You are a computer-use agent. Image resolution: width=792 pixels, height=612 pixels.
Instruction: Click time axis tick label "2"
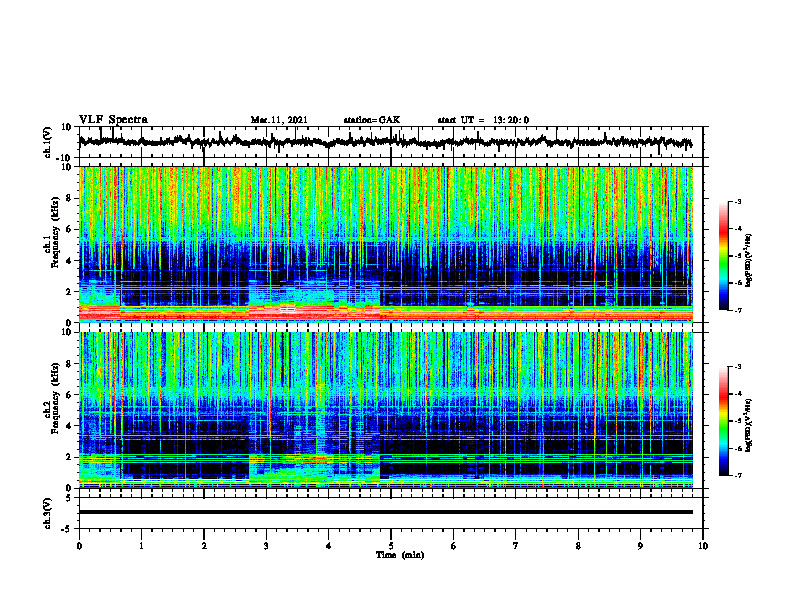(x=204, y=546)
